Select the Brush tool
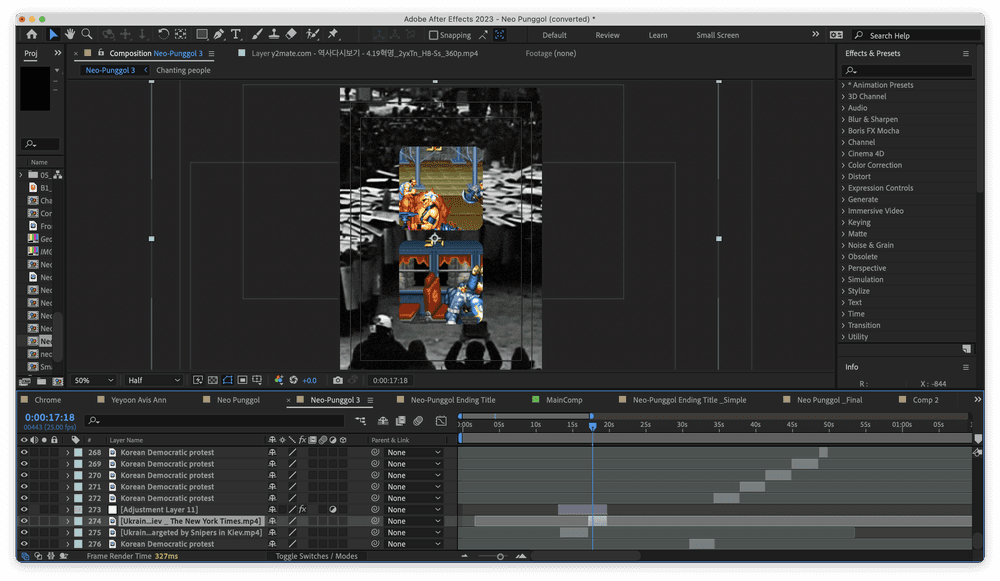 click(258, 34)
